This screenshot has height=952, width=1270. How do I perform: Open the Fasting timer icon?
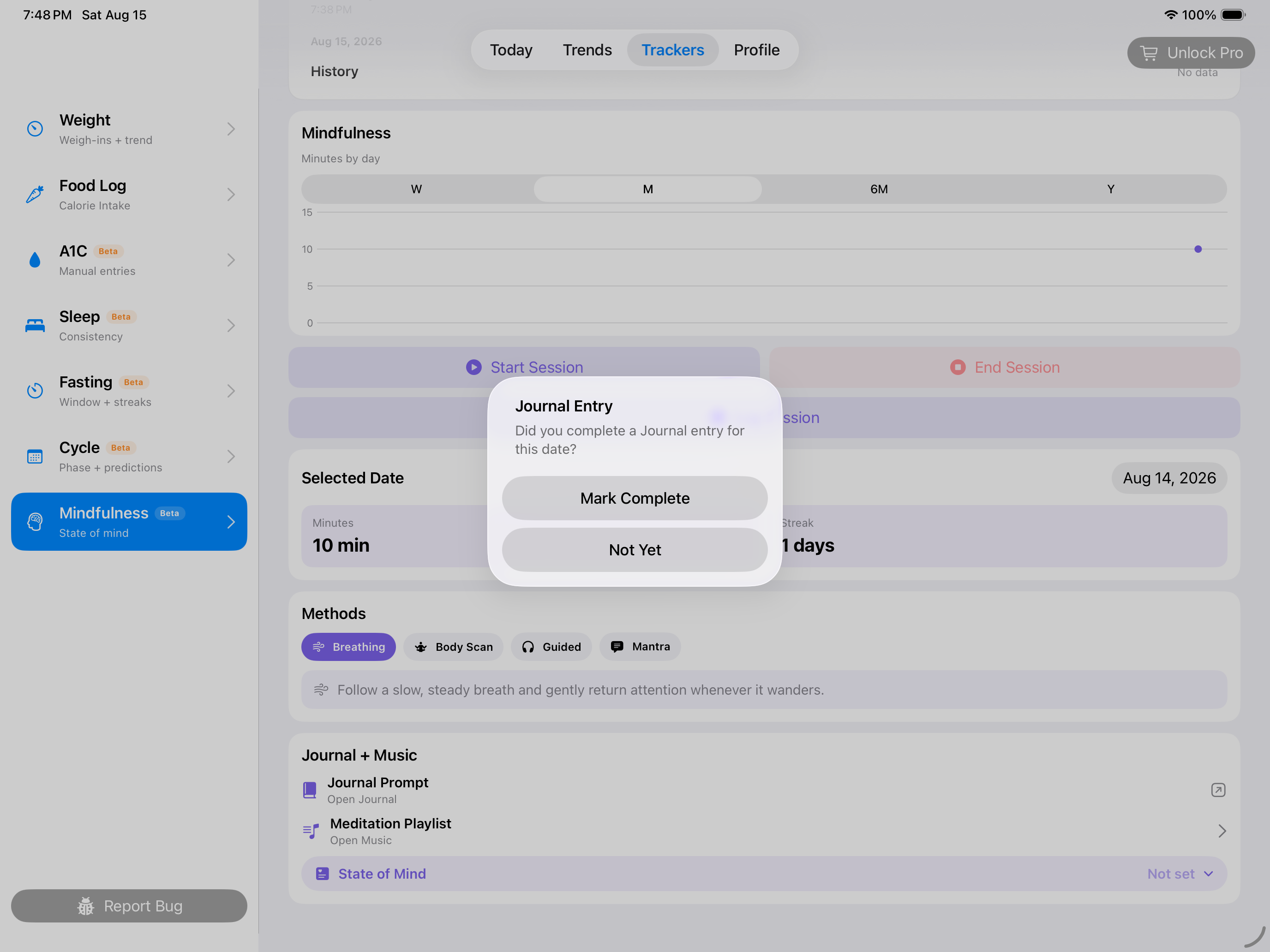click(35, 391)
